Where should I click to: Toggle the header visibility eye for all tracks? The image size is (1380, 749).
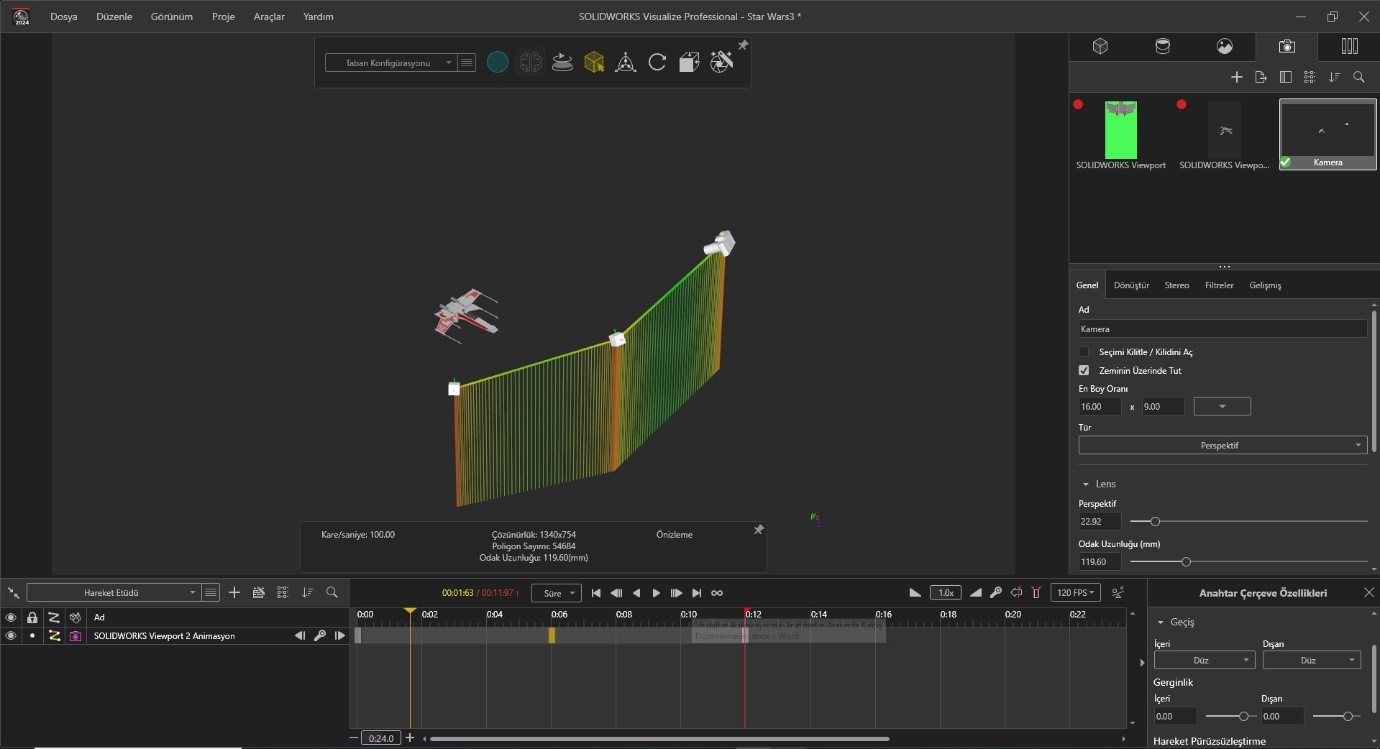(11, 617)
